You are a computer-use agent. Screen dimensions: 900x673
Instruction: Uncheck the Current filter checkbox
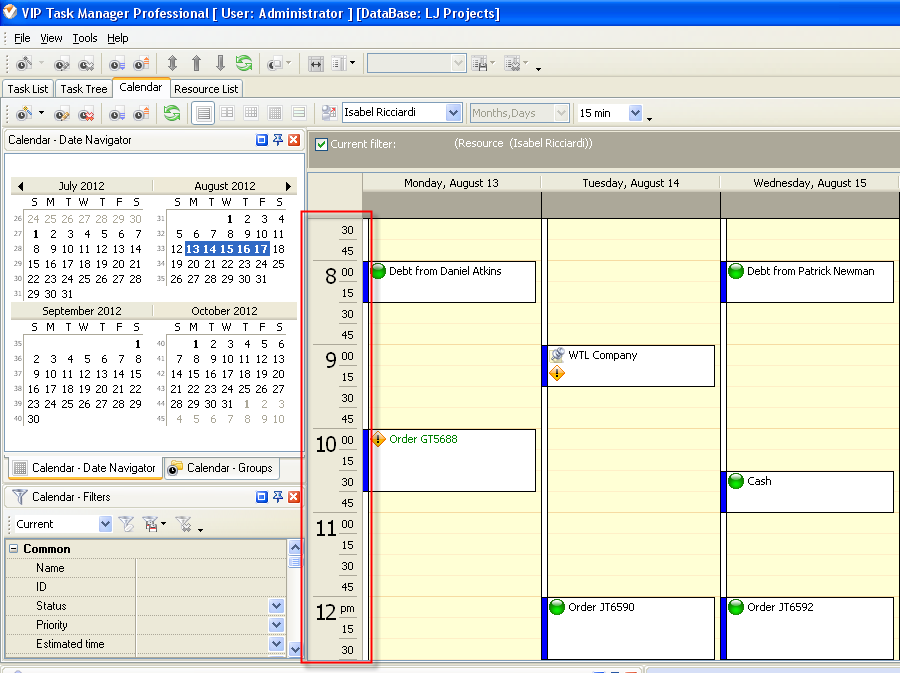321,144
